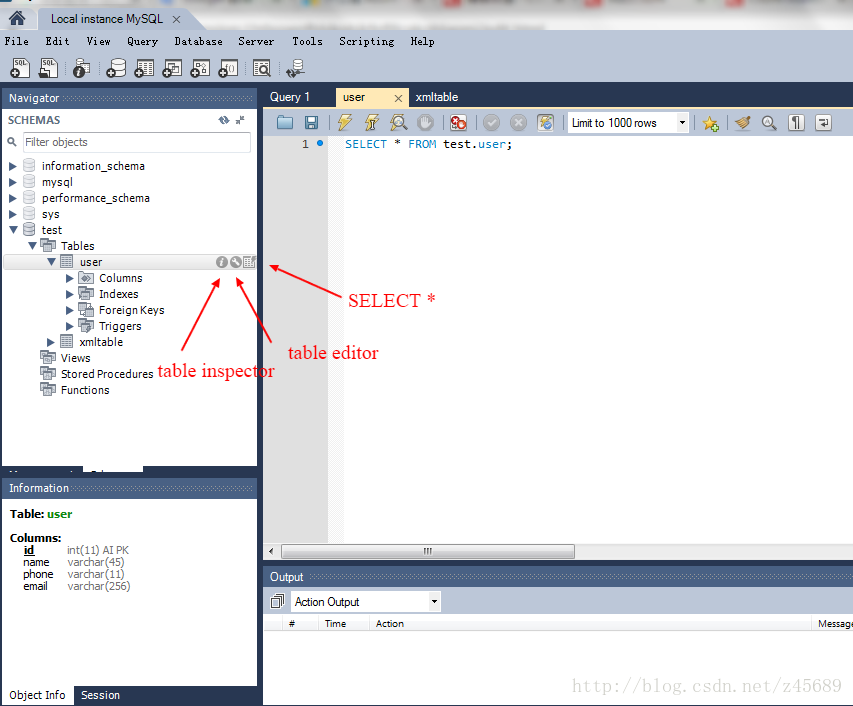Image resolution: width=853 pixels, height=706 pixels.
Task: Open the Scripting menu
Action: pyautogui.click(x=367, y=41)
